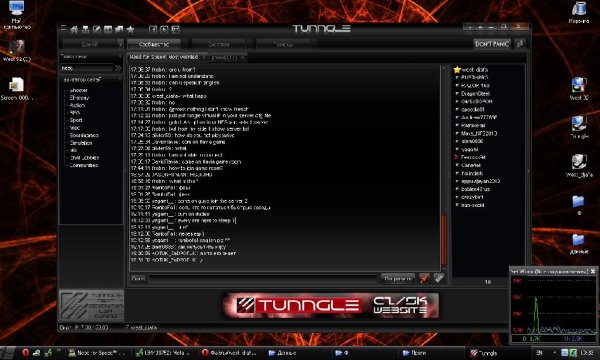
Task: Select the Sport category in tree
Action: coord(76,120)
